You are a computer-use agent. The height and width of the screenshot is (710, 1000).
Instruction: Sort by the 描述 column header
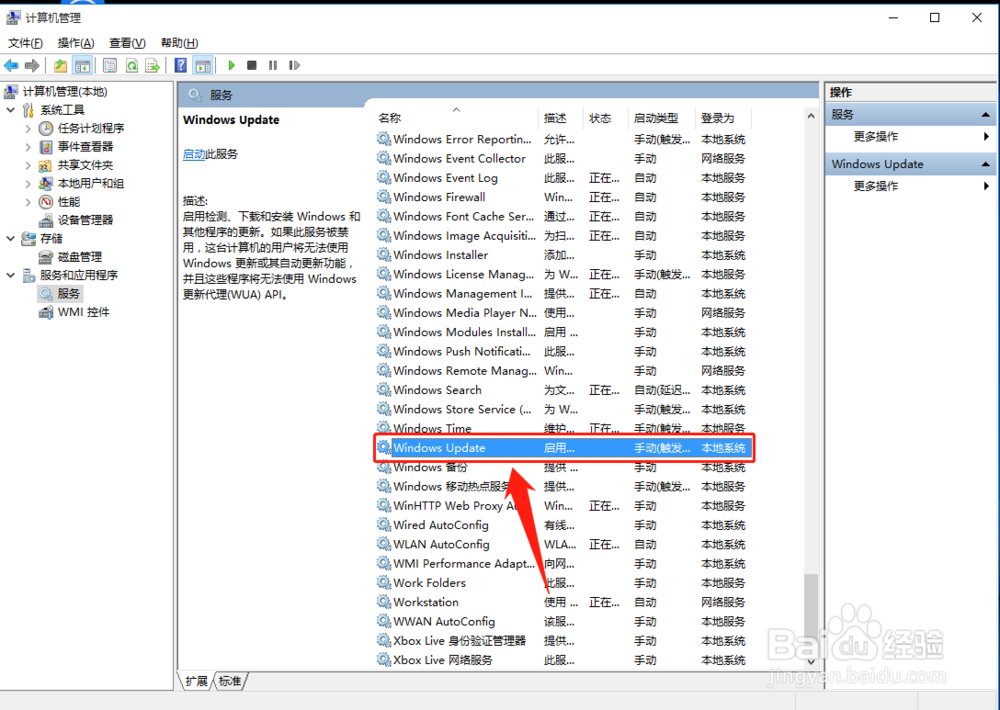pos(561,118)
